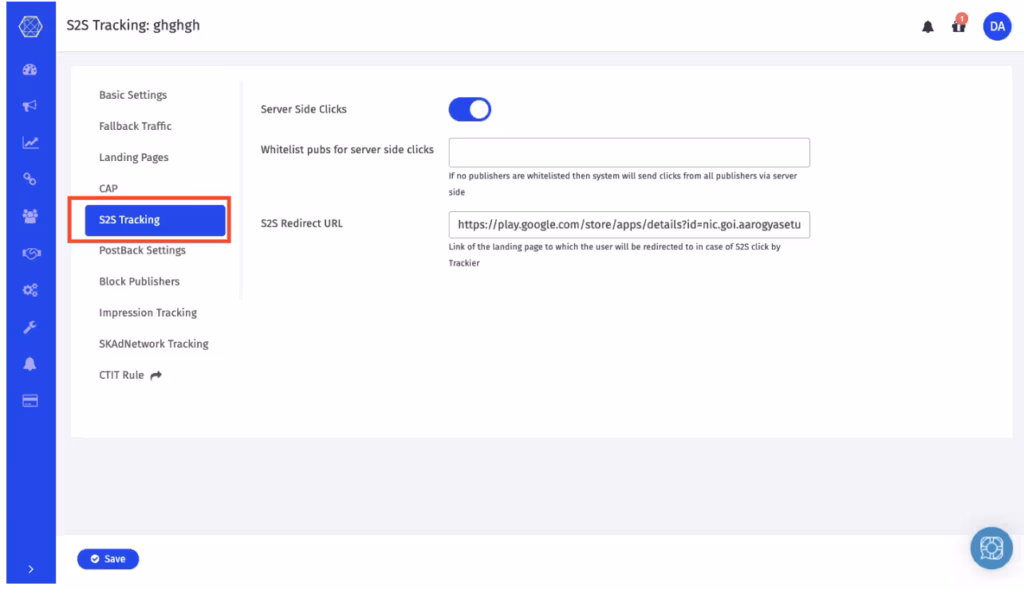Select the S2S Tracking tab
Screen dimensions: 1024x590
click(x=155, y=220)
